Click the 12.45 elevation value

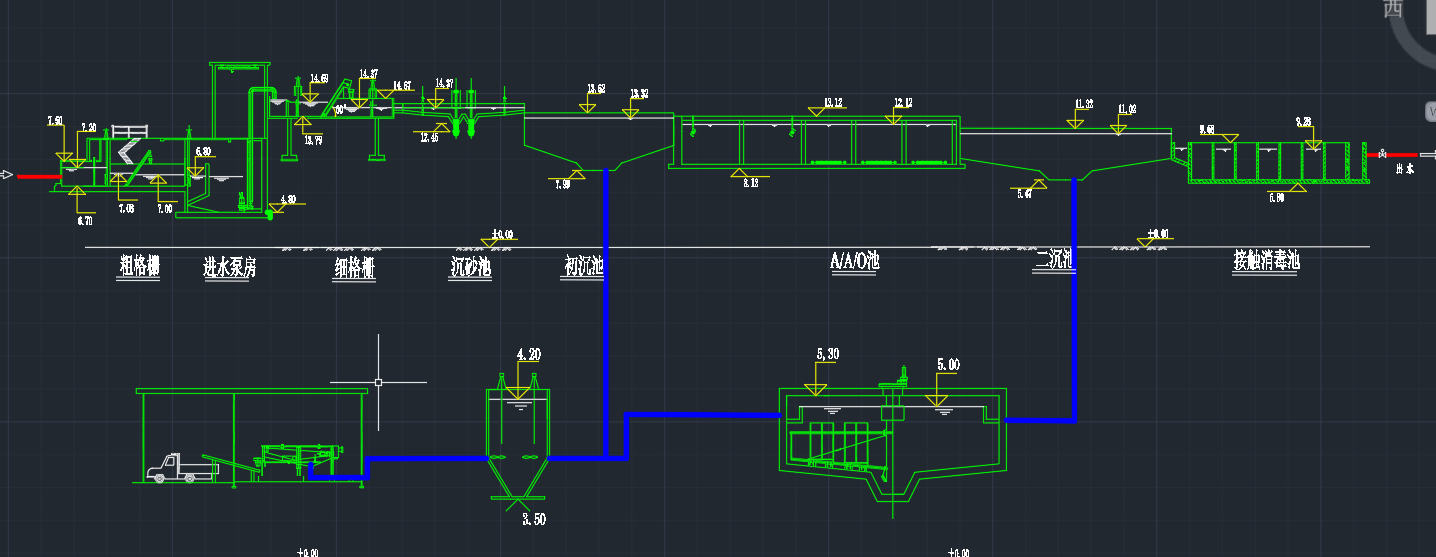coord(429,138)
